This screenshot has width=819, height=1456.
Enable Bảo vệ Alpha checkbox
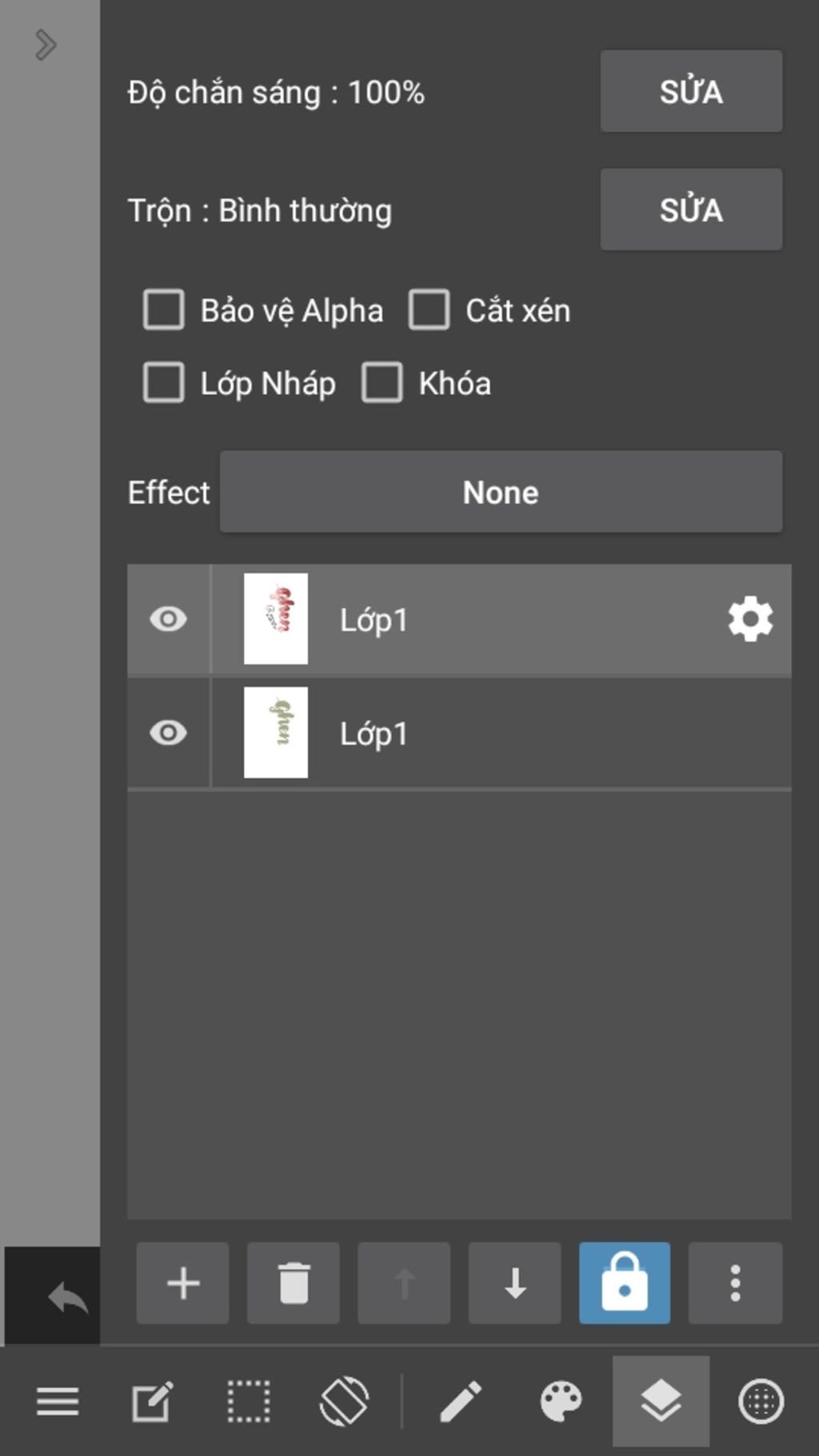coord(164,310)
